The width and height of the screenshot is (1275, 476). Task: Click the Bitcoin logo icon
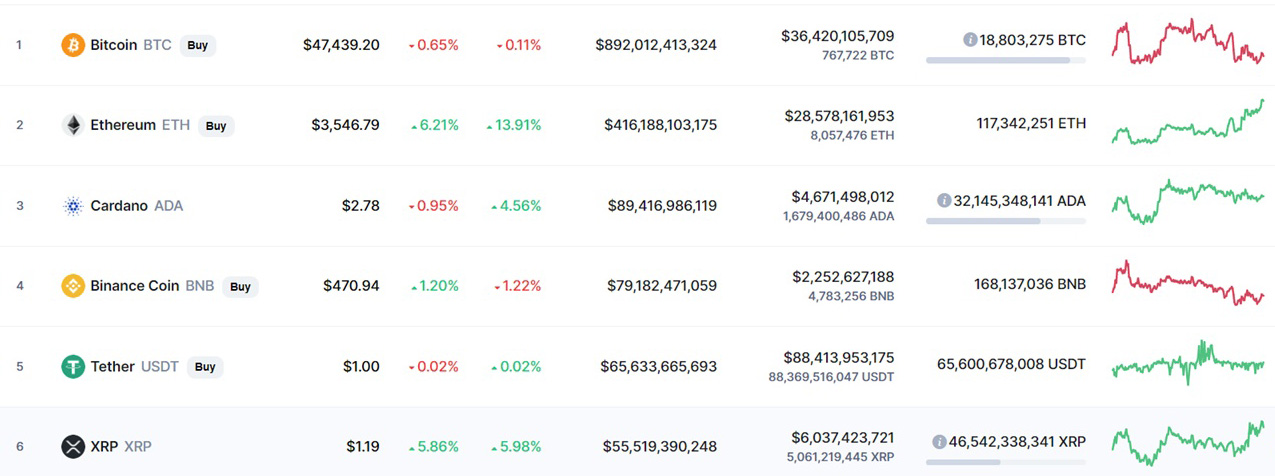(x=73, y=45)
